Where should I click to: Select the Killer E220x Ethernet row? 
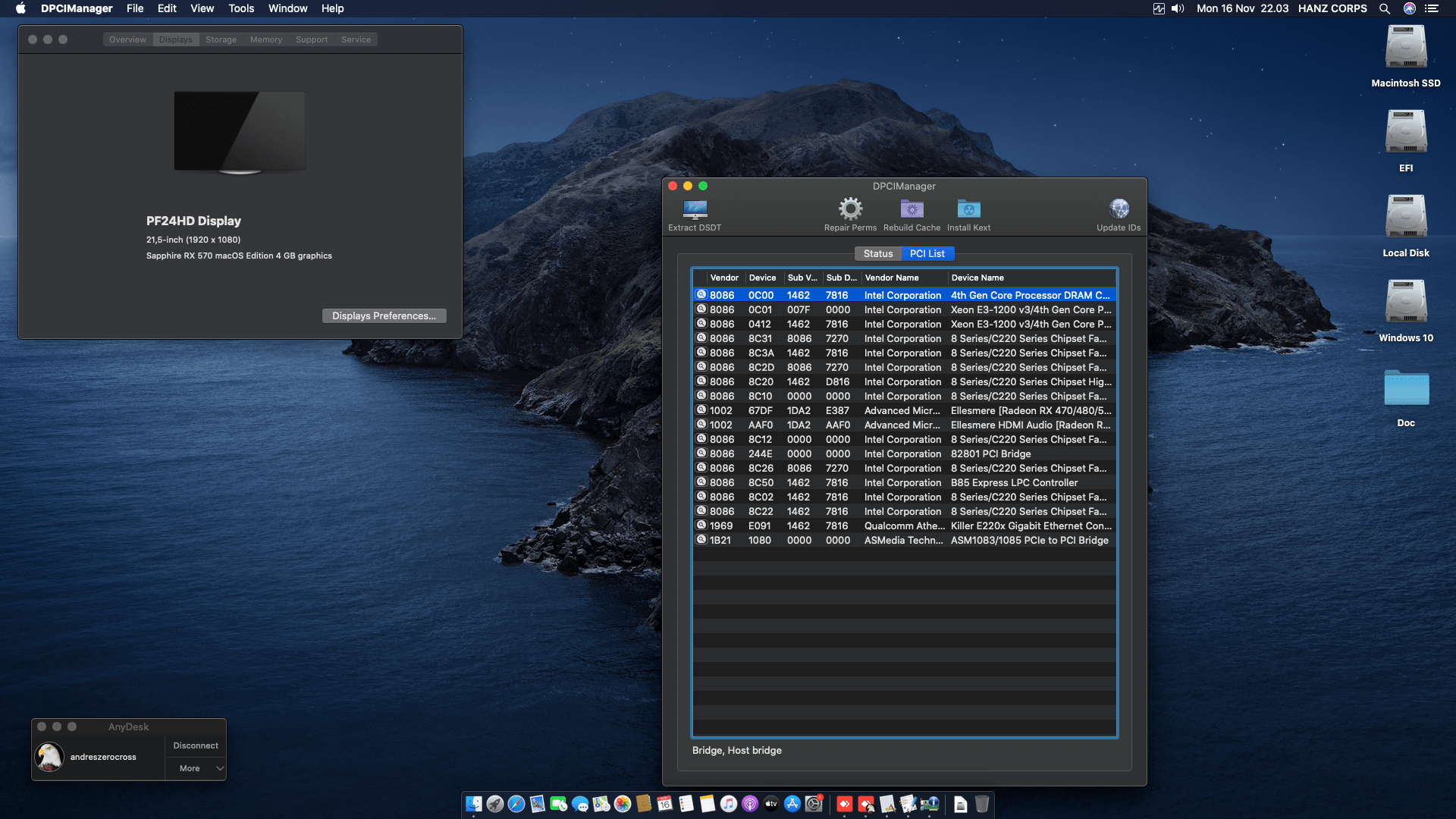point(902,526)
